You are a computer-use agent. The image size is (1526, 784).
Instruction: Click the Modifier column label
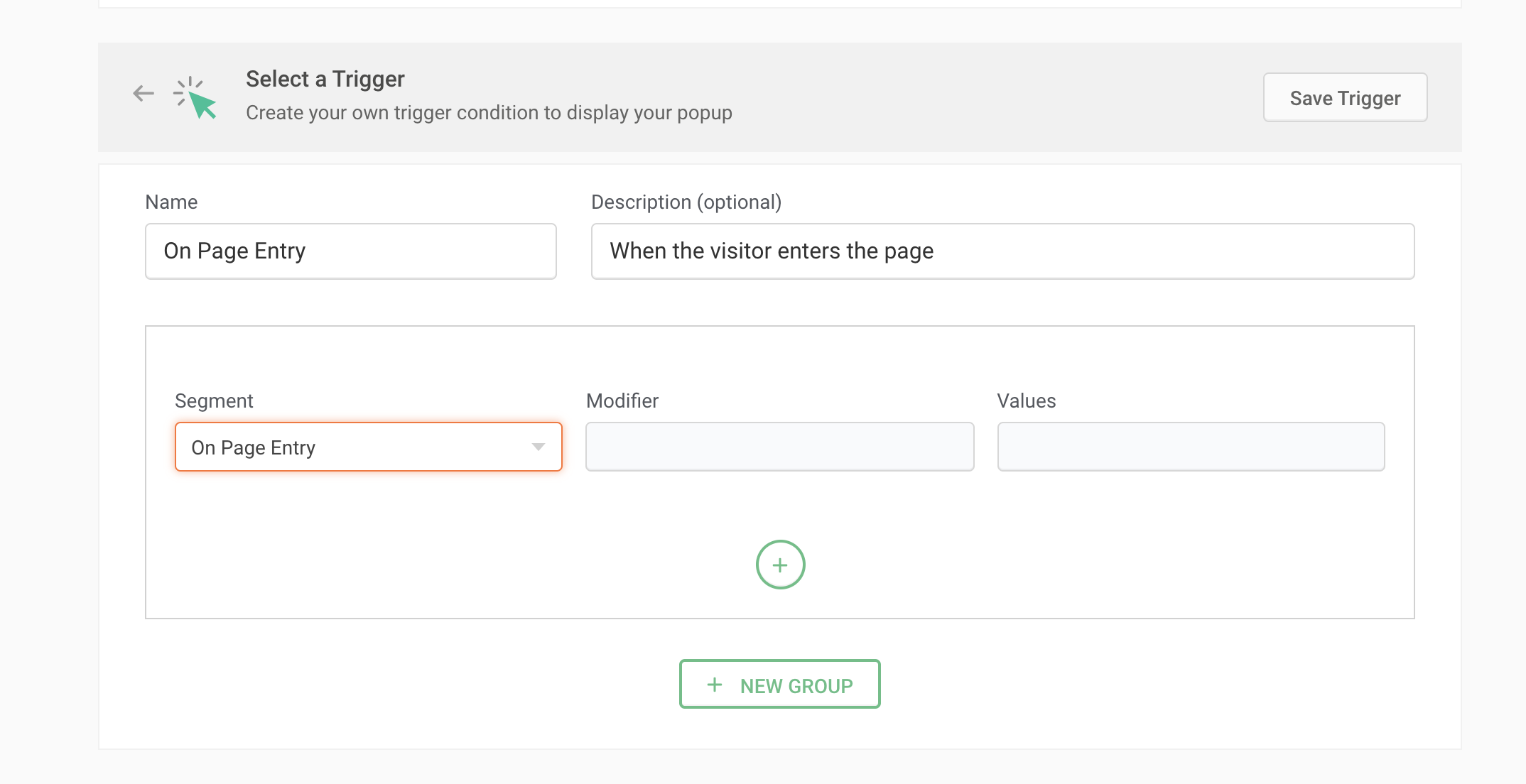click(x=622, y=401)
